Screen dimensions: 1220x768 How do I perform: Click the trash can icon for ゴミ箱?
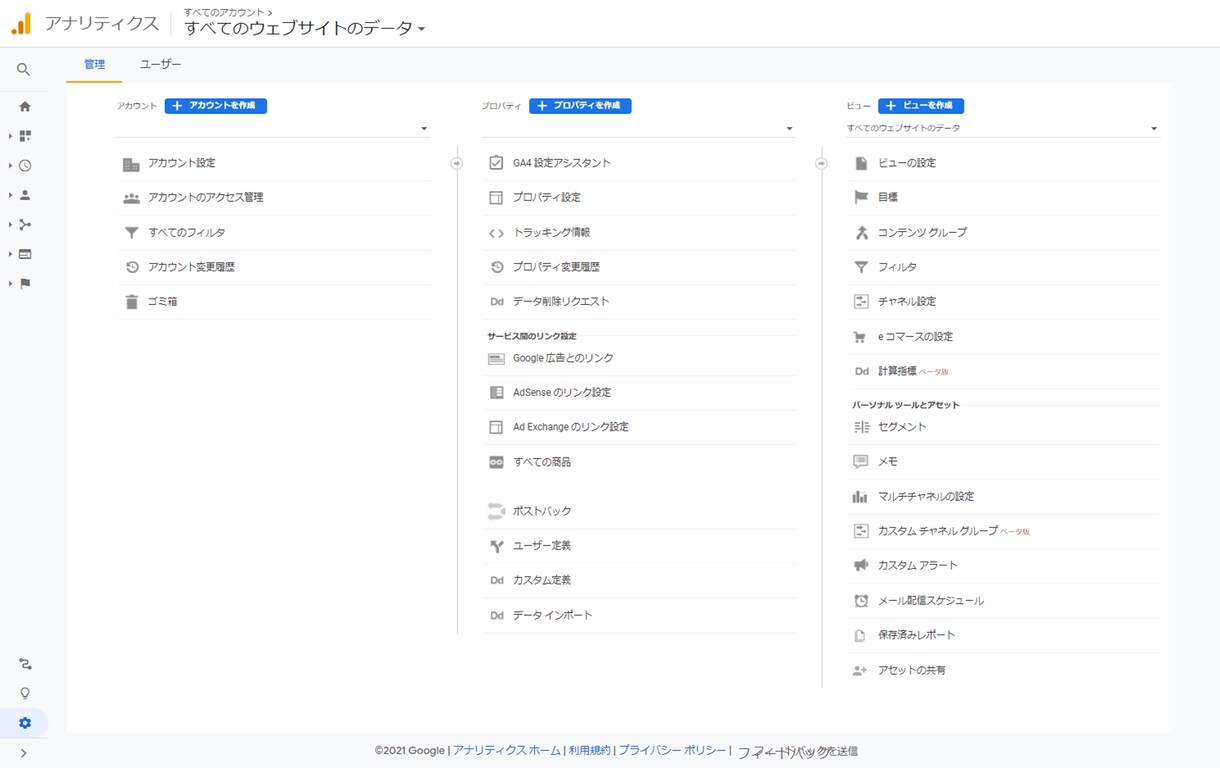click(131, 302)
